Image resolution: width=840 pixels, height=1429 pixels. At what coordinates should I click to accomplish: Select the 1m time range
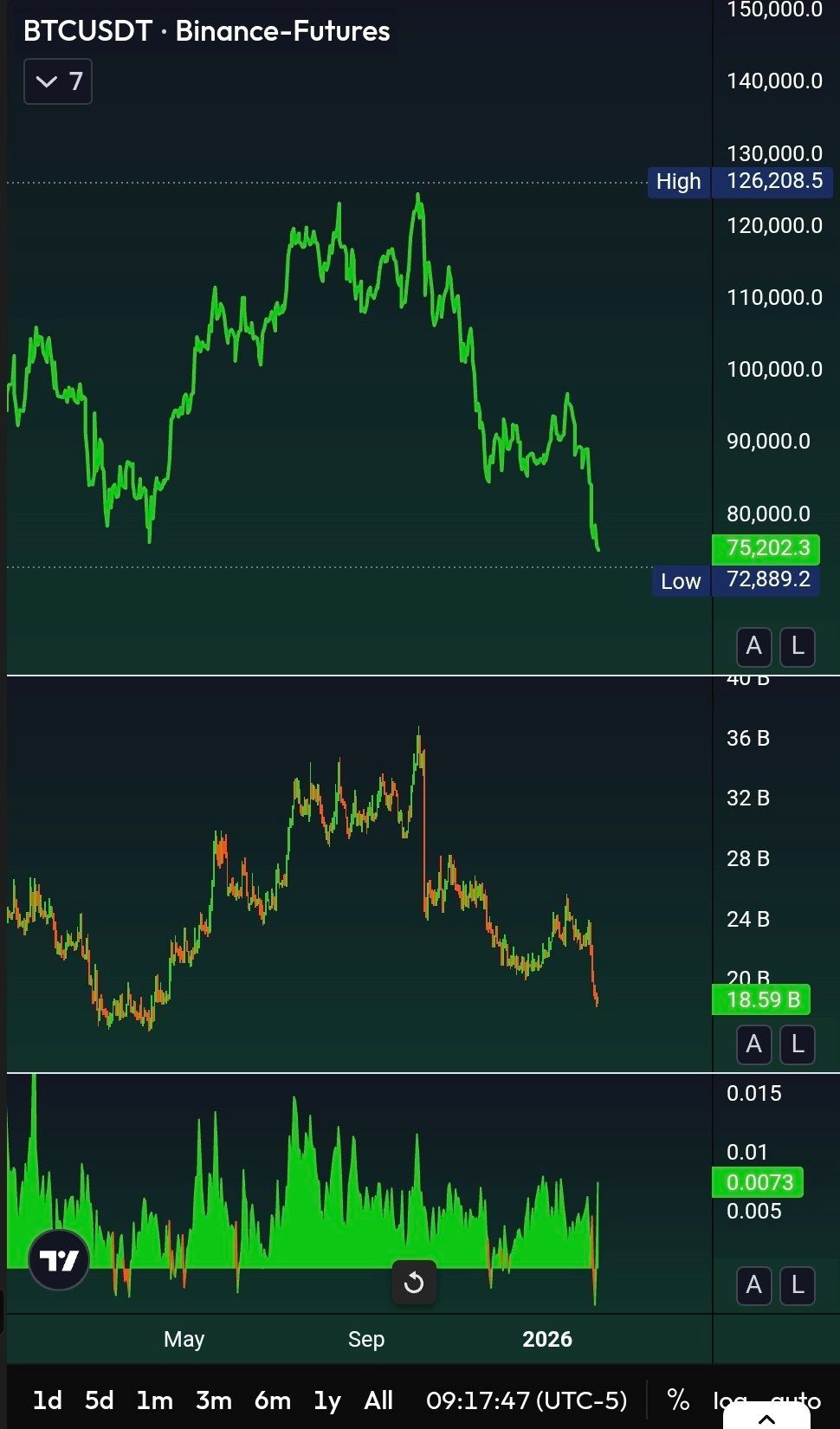point(154,1400)
